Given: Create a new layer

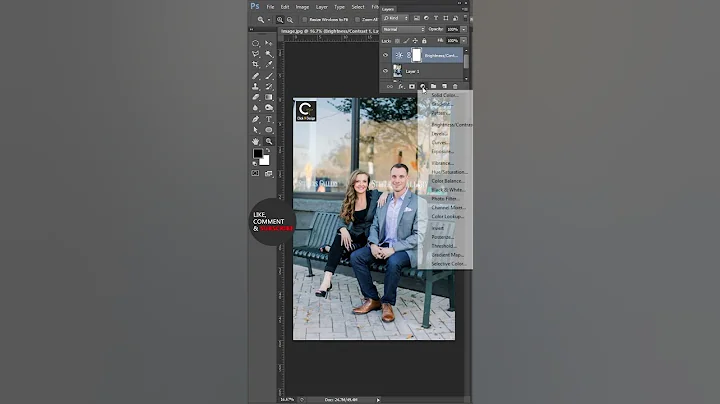Looking at the screenshot, I should [444, 86].
